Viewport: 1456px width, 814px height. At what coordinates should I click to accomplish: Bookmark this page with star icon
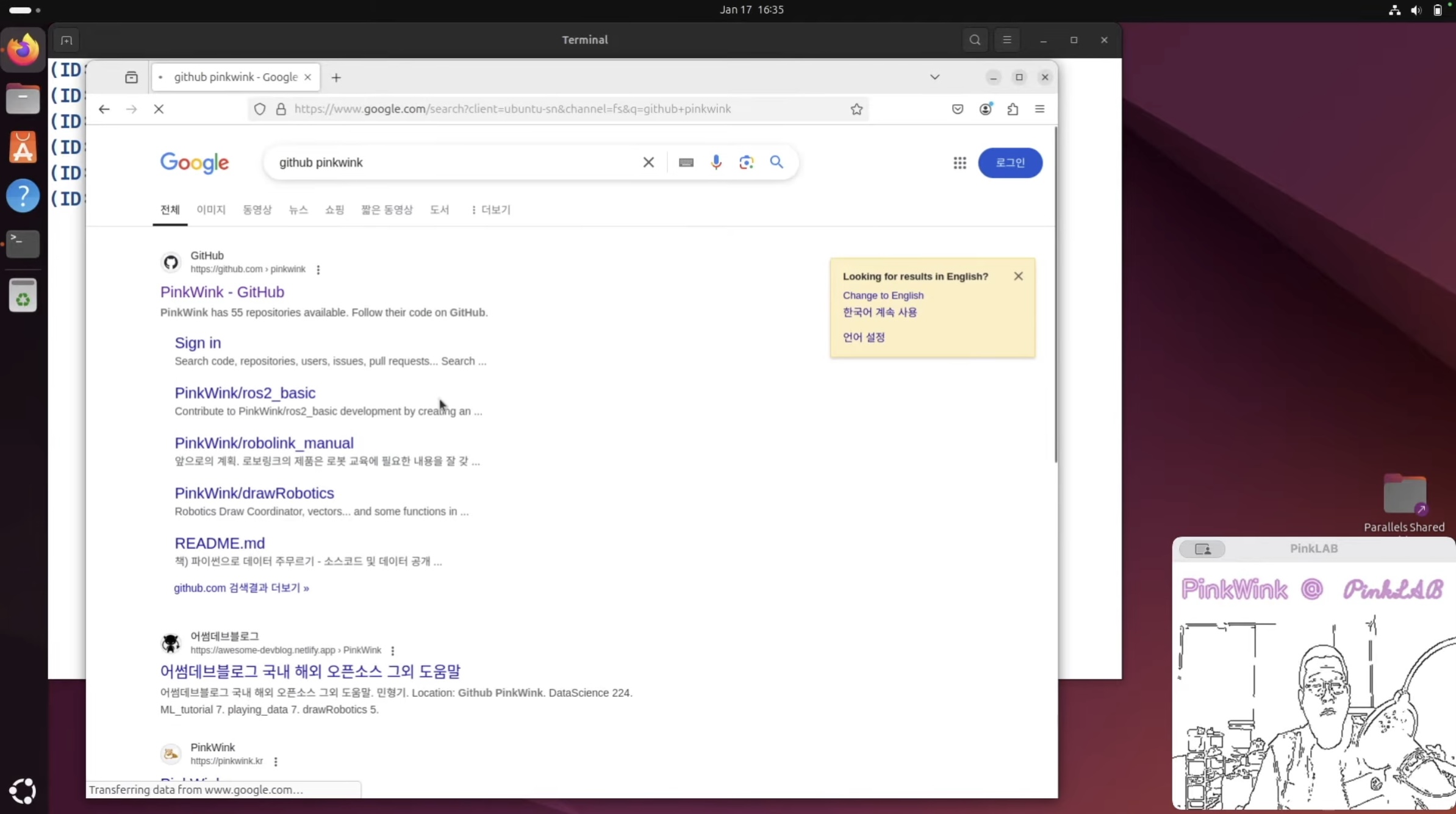(856, 109)
